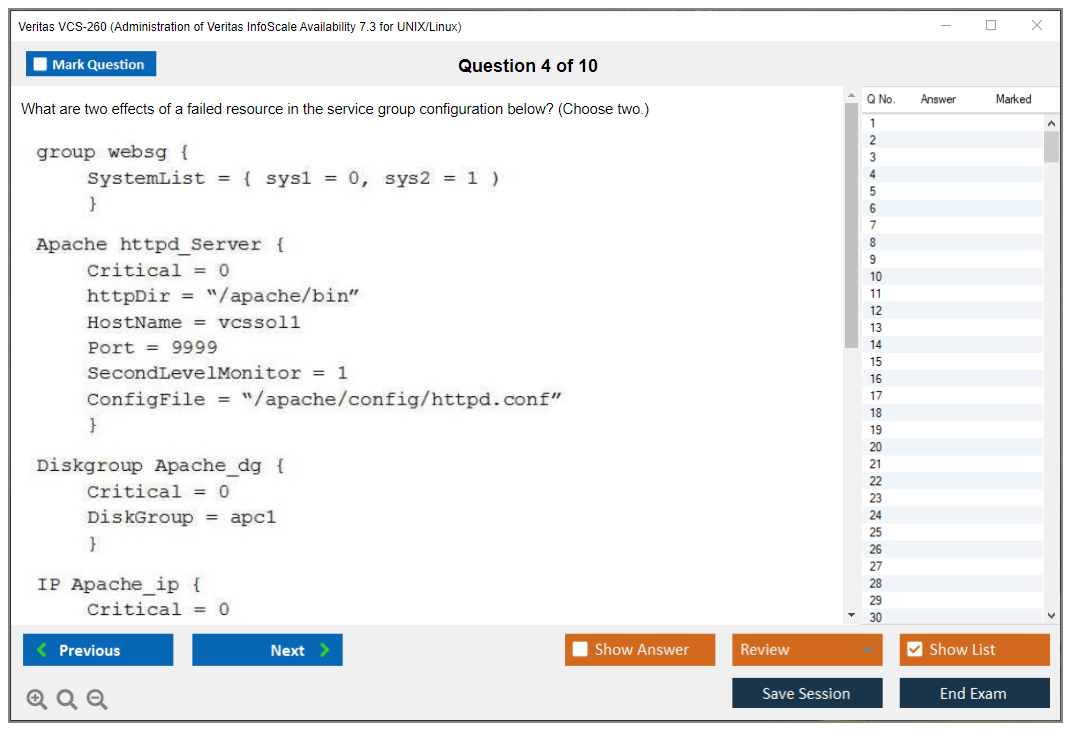The height and width of the screenshot is (735, 1075).
Task: Toggle the Mark Question checkbox
Action: tap(41, 64)
